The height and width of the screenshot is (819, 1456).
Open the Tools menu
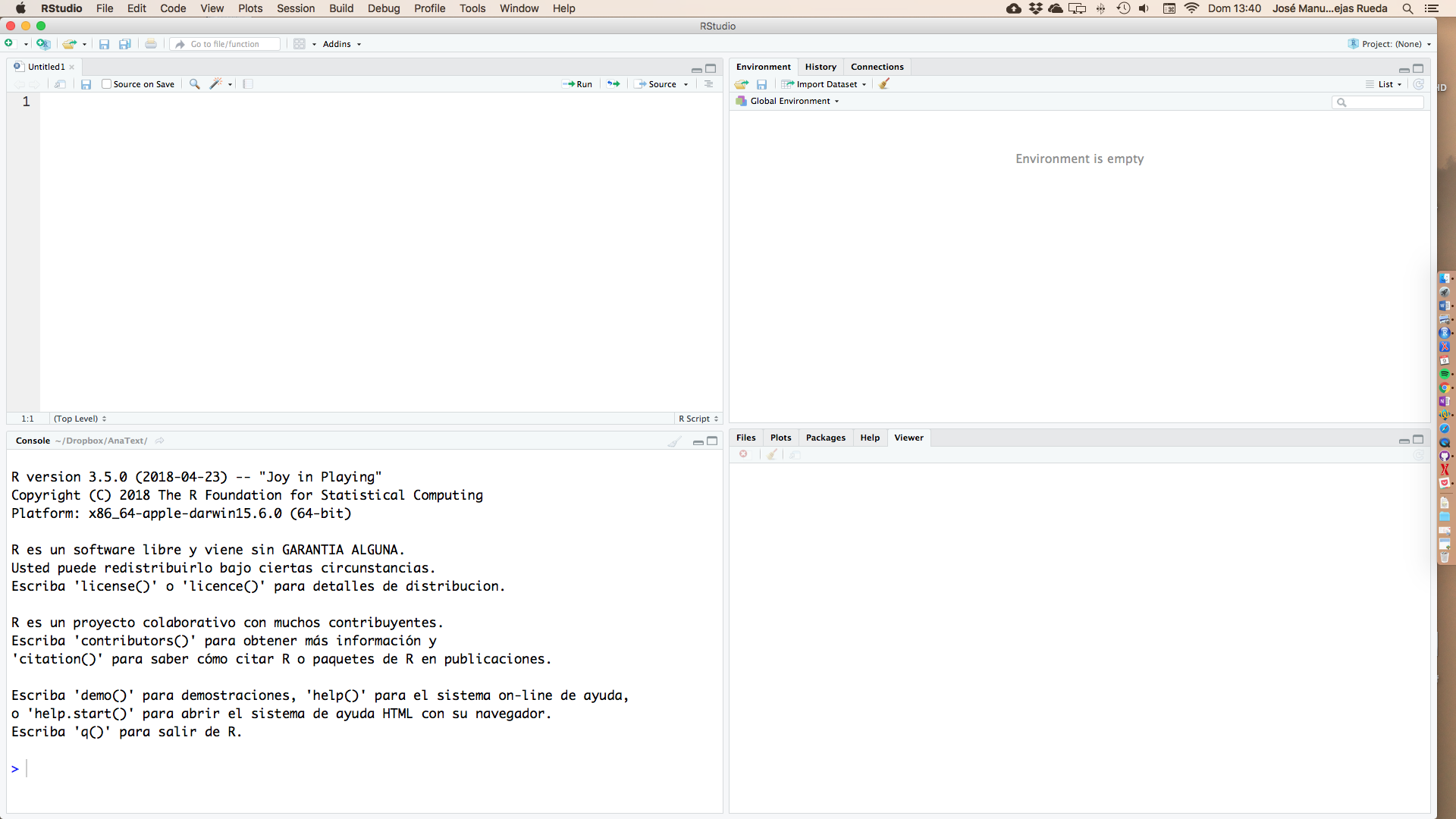pos(472,8)
